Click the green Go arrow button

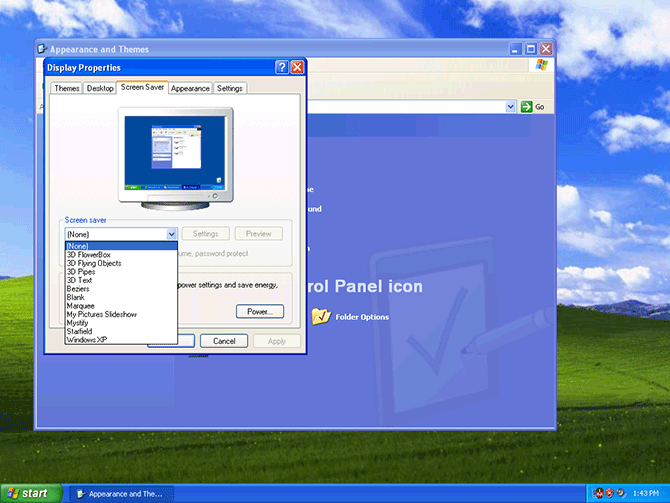tap(526, 107)
